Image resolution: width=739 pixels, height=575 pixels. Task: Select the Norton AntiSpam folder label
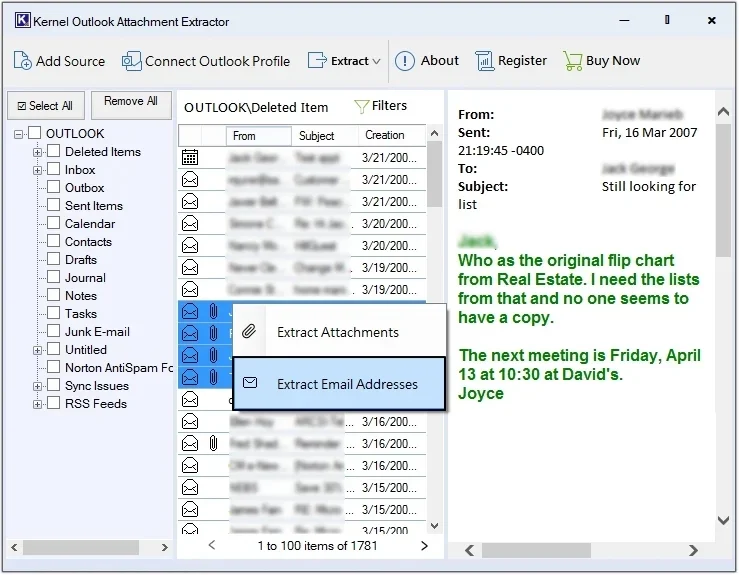tap(119, 368)
